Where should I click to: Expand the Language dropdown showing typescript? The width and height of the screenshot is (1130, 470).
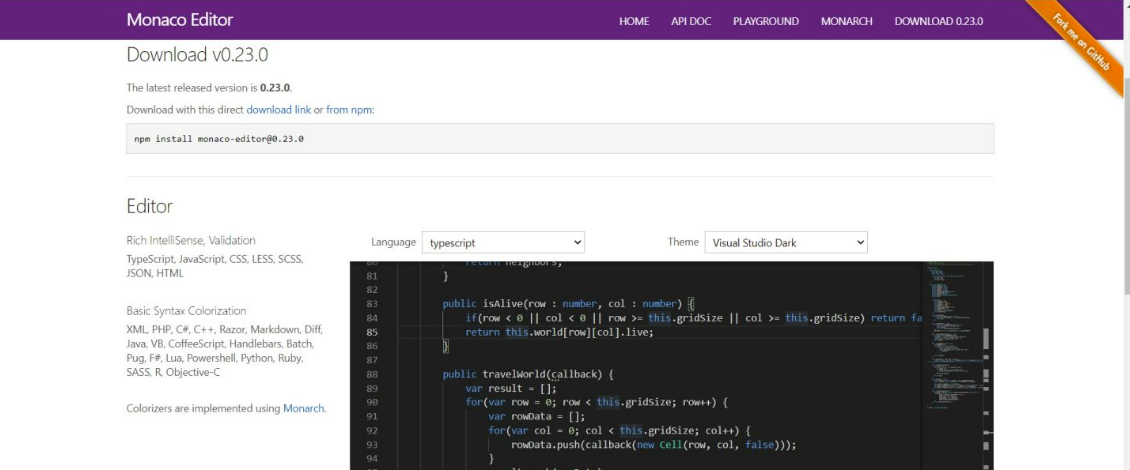pos(503,242)
